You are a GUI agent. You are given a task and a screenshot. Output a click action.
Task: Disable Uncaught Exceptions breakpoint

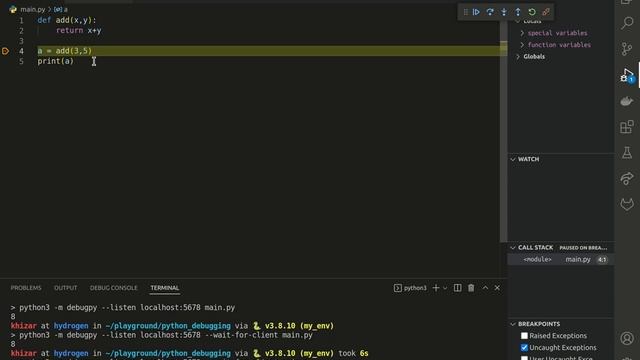pyautogui.click(x=524, y=348)
